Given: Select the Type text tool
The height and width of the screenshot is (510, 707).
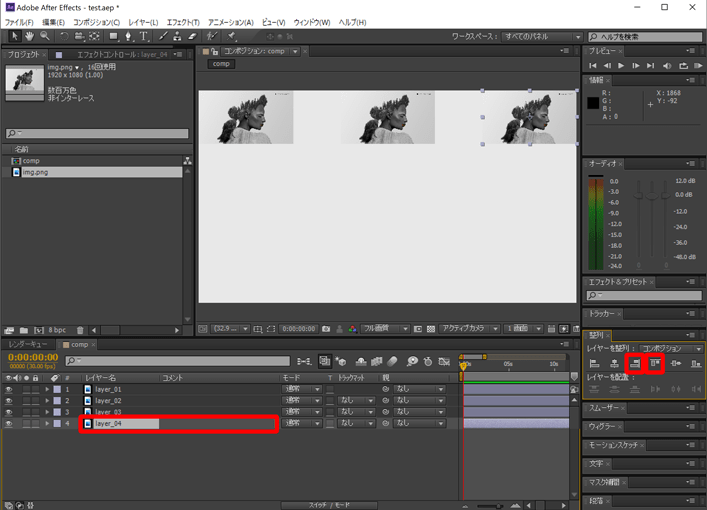Looking at the screenshot, I should coord(143,36).
